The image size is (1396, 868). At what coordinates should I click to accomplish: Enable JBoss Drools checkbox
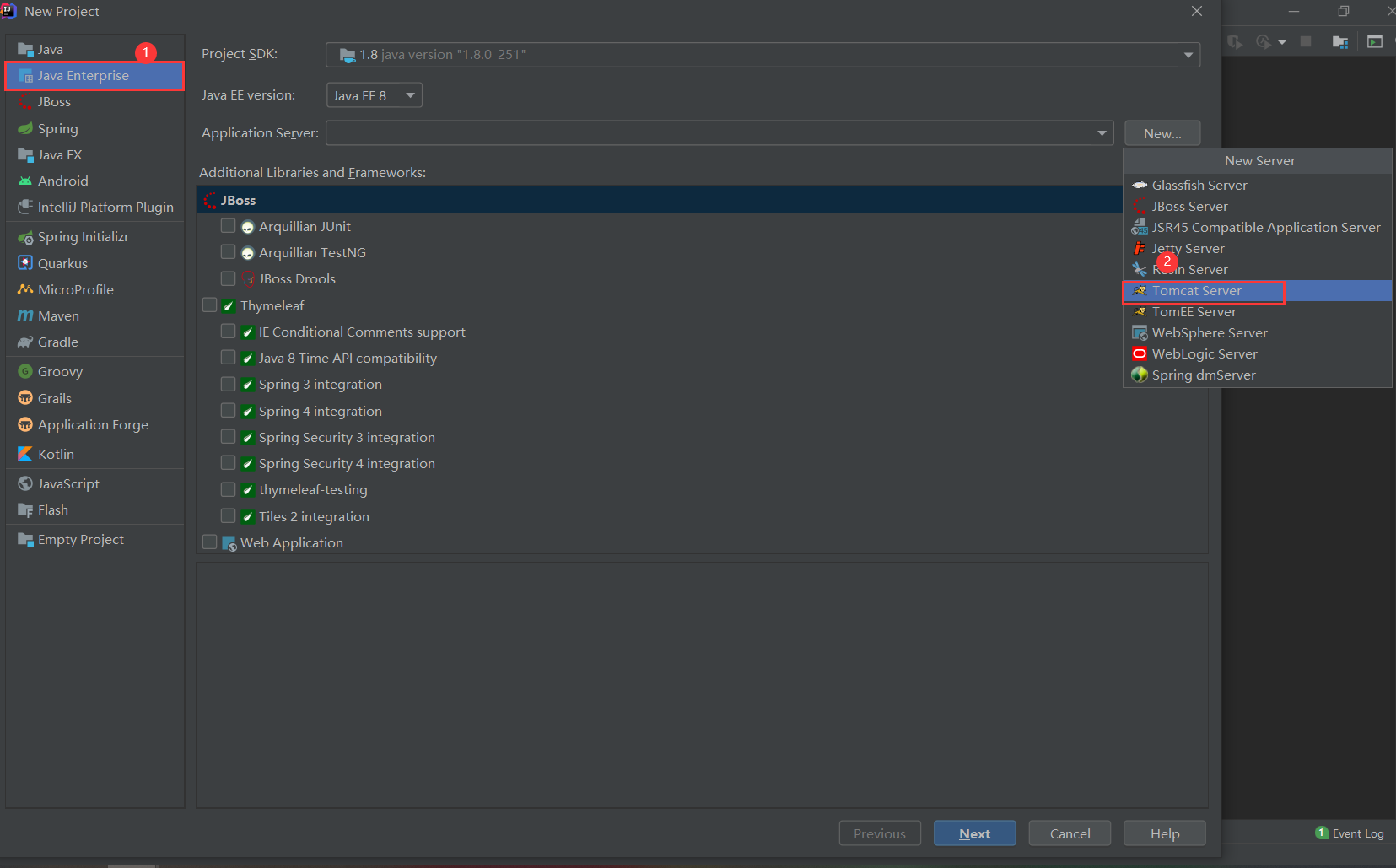click(x=228, y=278)
